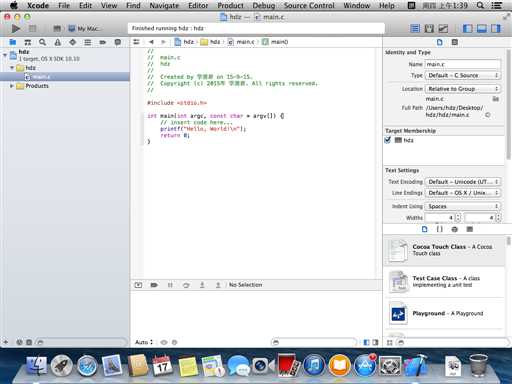This screenshot has height=384, width=512.
Task: Collapse the hdz group folder
Action: pos(12,68)
